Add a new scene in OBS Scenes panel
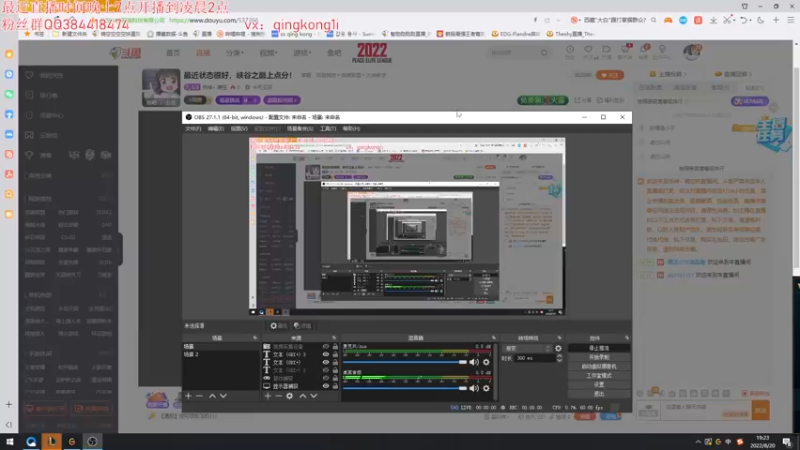 click(x=188, y=396)
